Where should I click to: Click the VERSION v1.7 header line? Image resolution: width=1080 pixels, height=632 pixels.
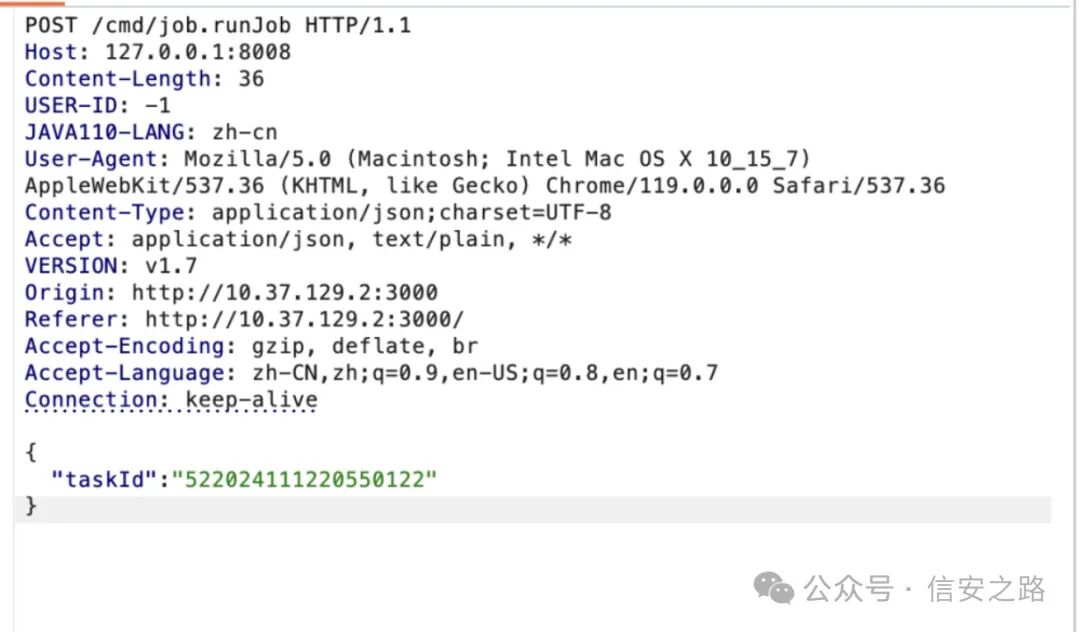(x=110, y=266)
